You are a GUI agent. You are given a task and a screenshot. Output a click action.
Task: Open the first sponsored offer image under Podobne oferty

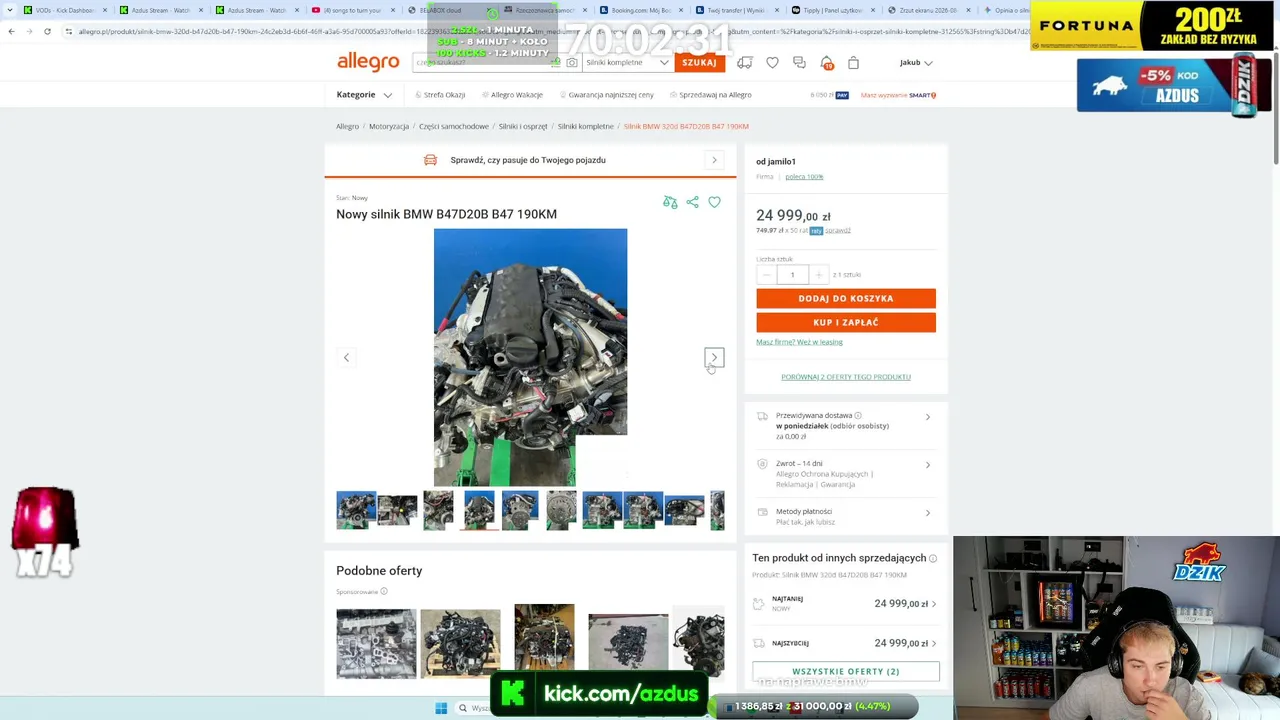tap(376, 644)
